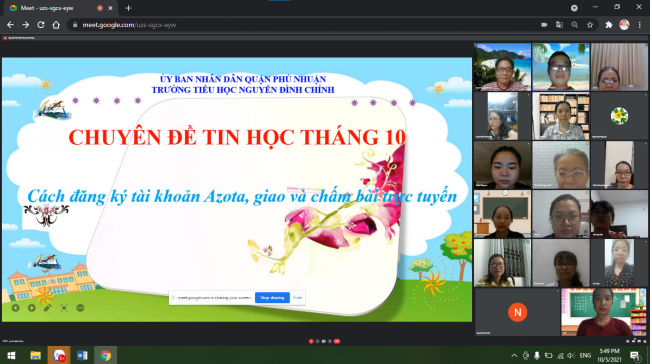This screenshot has height=364, width=652.
Task: Close the Meet browser tab
Action: pyautogui.click(x=110, y=8)
